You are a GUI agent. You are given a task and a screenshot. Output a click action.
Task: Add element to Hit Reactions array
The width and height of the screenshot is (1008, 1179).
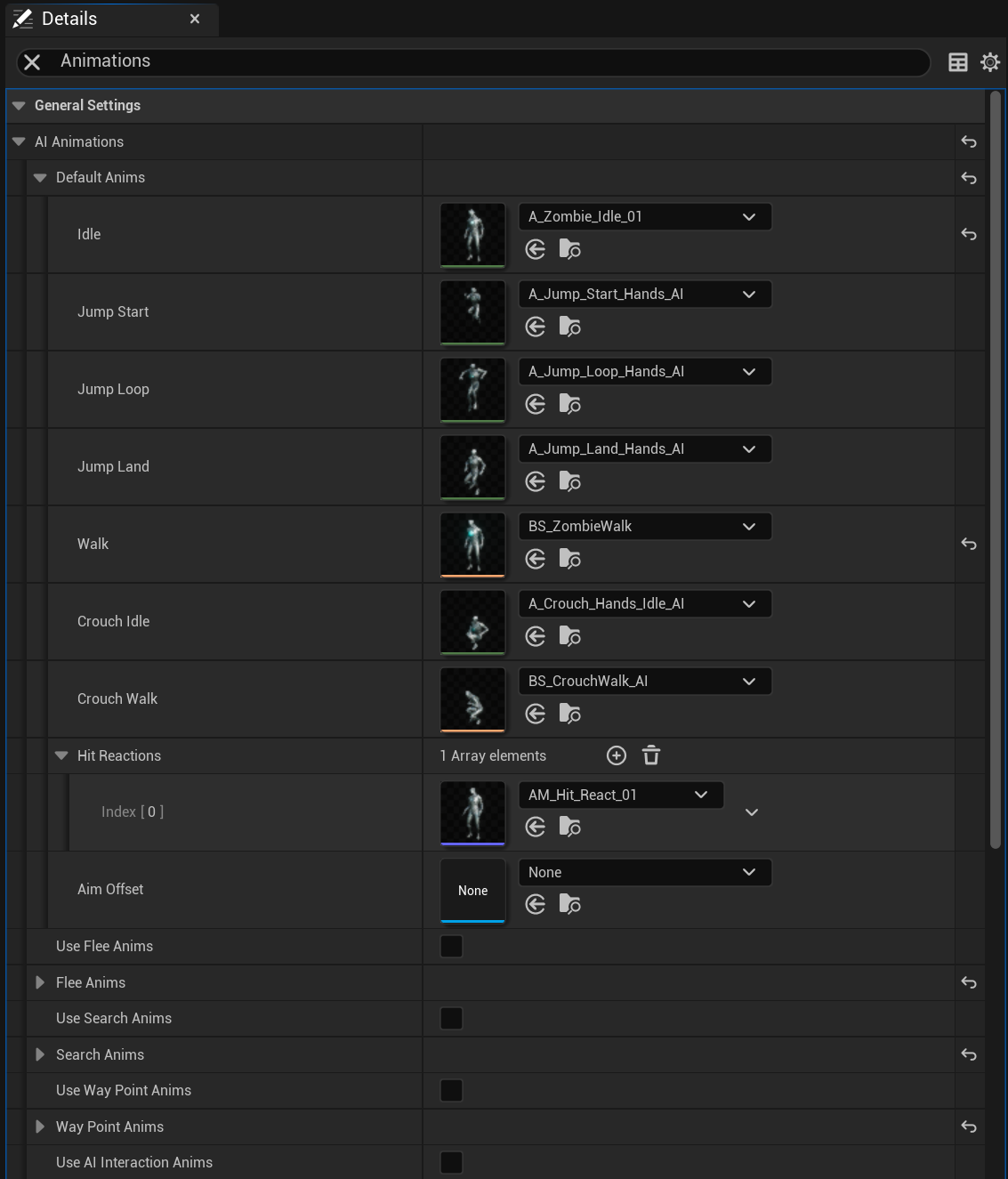[x=617, y=755]
